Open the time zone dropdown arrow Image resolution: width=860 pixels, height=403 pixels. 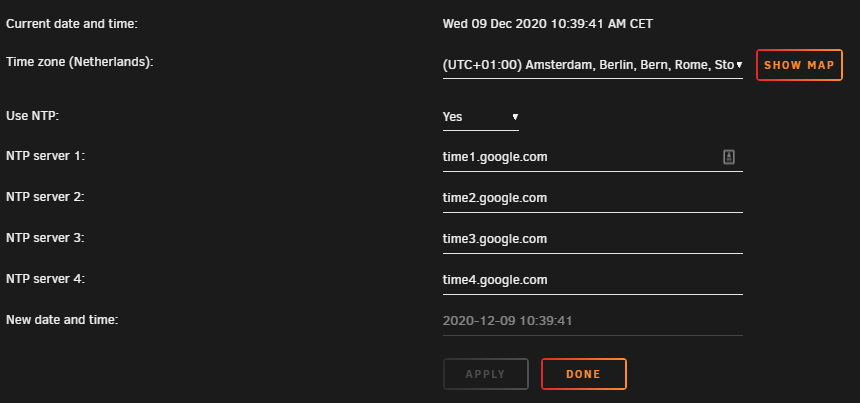[739, 65]
